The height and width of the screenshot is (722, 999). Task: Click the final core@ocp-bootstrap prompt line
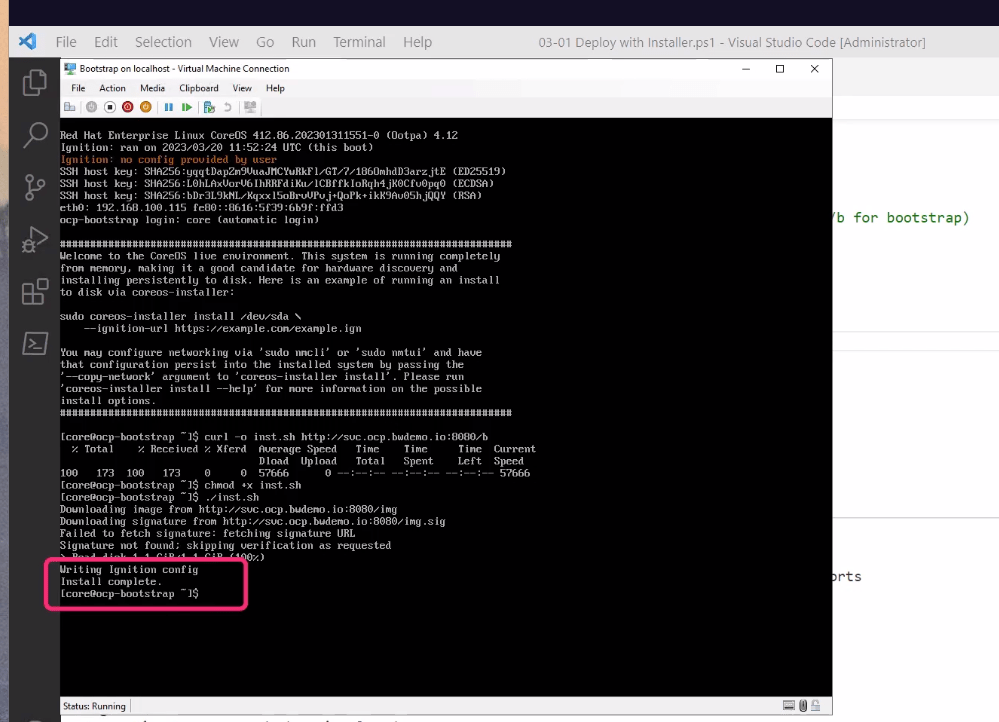tap(129, 593)
